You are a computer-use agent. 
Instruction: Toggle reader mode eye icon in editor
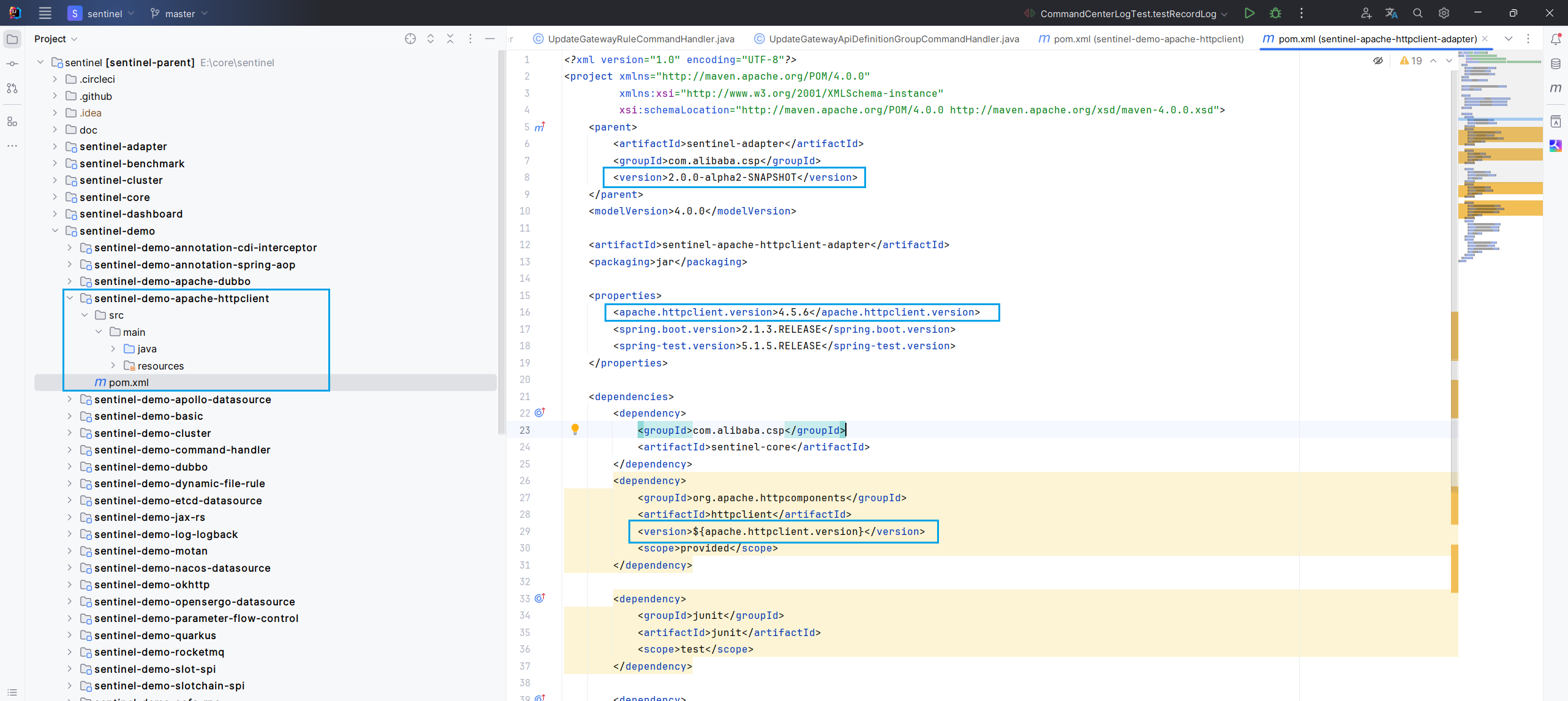click(1378, 61)
